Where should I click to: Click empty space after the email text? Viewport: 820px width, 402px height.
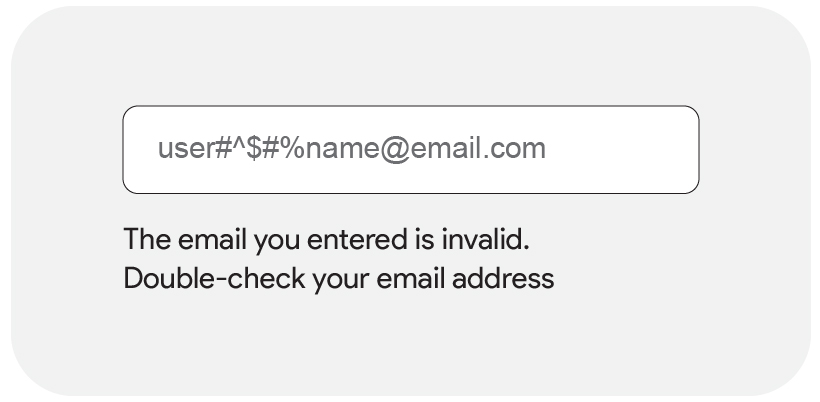click(x=622, y=150)
